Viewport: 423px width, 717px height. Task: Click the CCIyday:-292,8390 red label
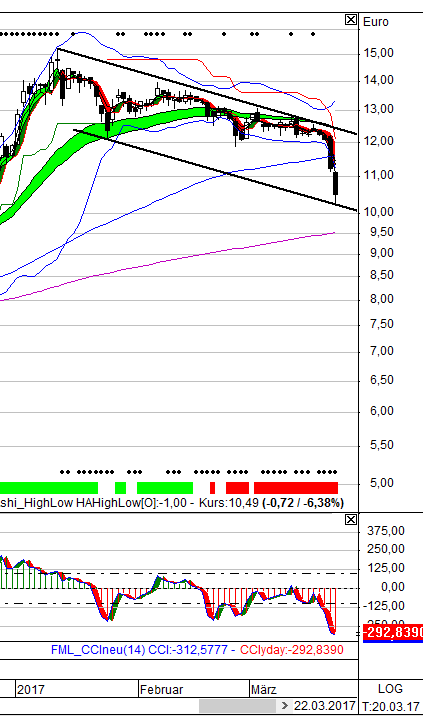click(x=292, y=650)
